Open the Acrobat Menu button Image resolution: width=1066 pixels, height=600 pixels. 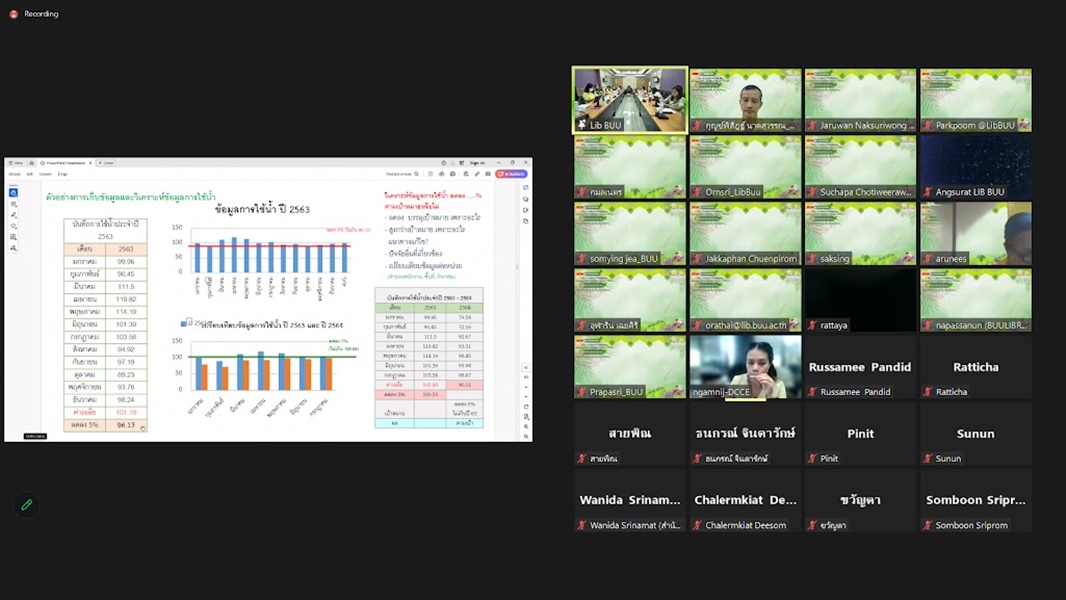click(16, 163)
